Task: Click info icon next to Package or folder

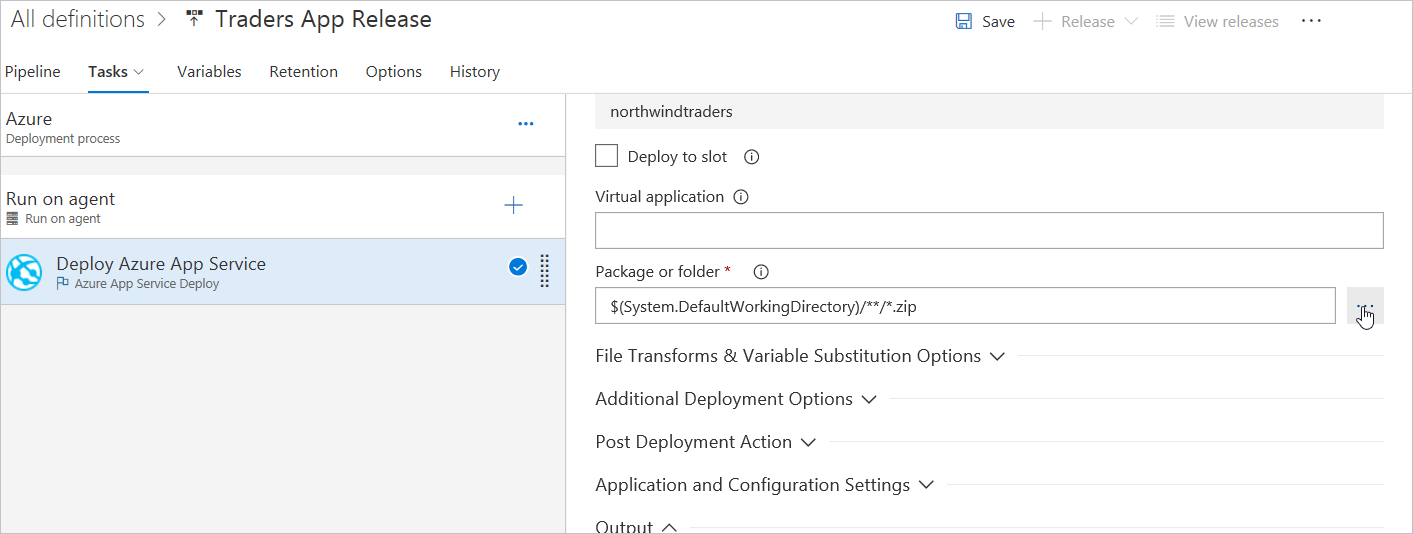Action: [x=760, y=272]
